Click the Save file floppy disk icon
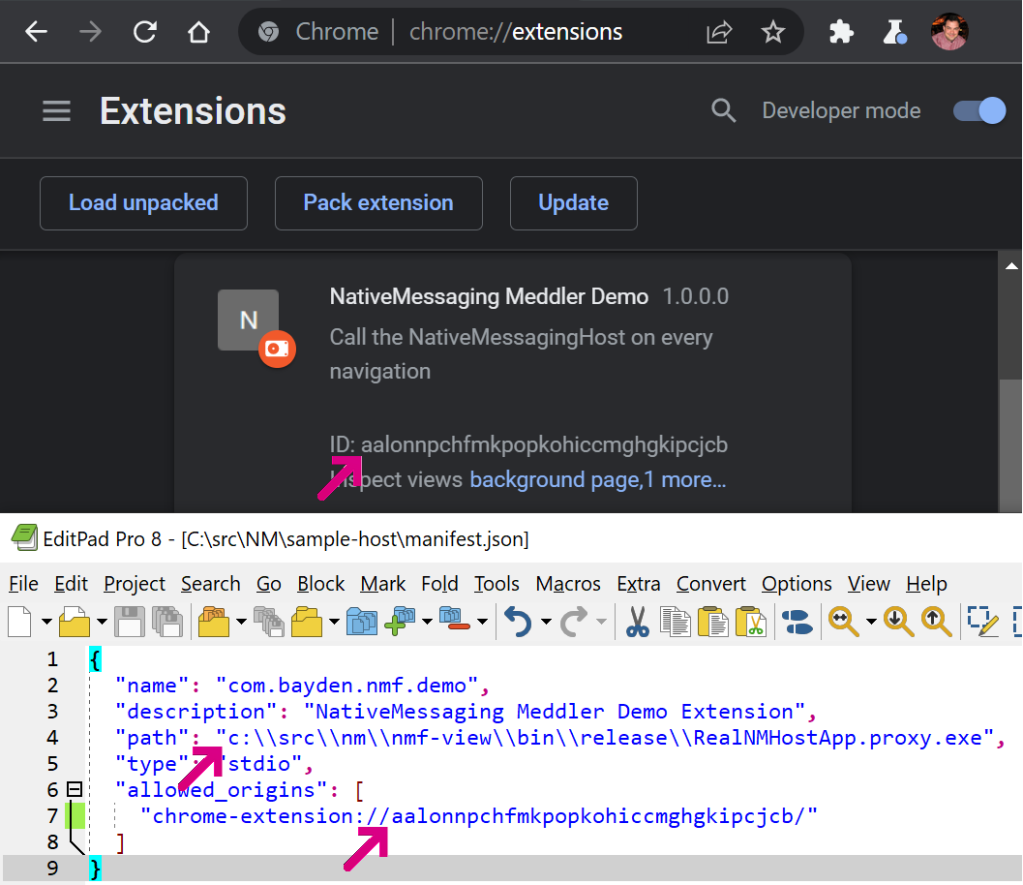This screenshot has width=1023, height=885. click(x=129, y=622)
